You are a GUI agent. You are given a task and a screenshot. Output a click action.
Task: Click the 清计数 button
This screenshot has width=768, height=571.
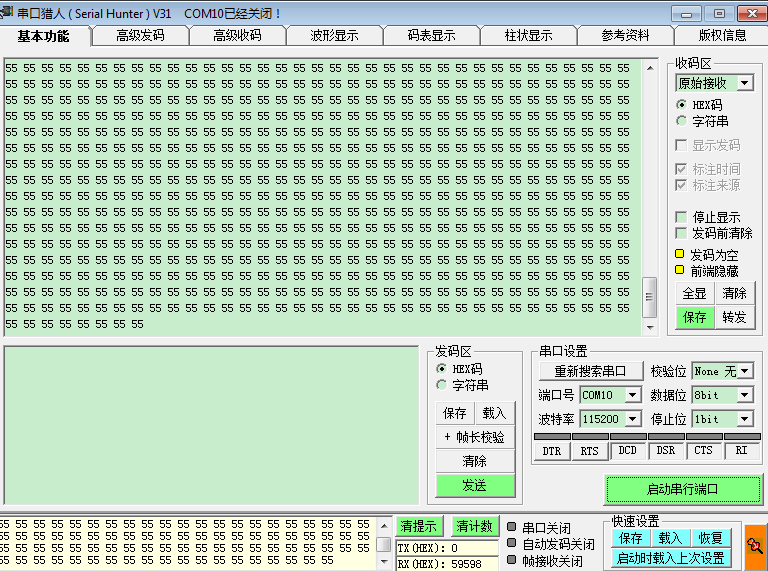(x=475, y=526)
